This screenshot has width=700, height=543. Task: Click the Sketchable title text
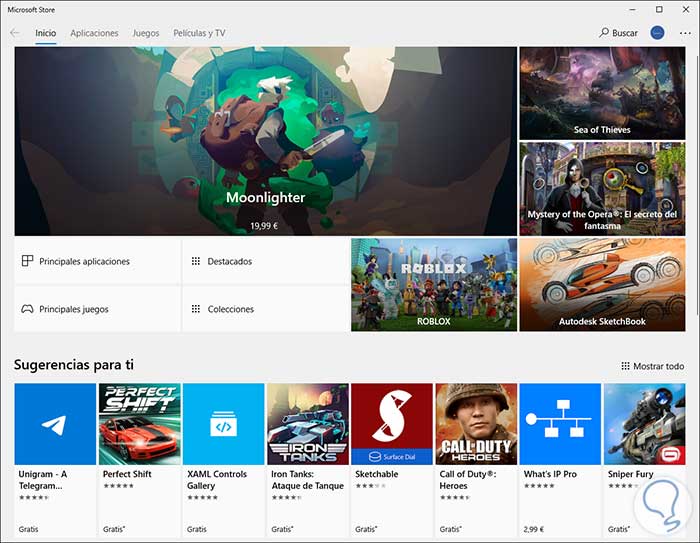(x=377, y=474)
